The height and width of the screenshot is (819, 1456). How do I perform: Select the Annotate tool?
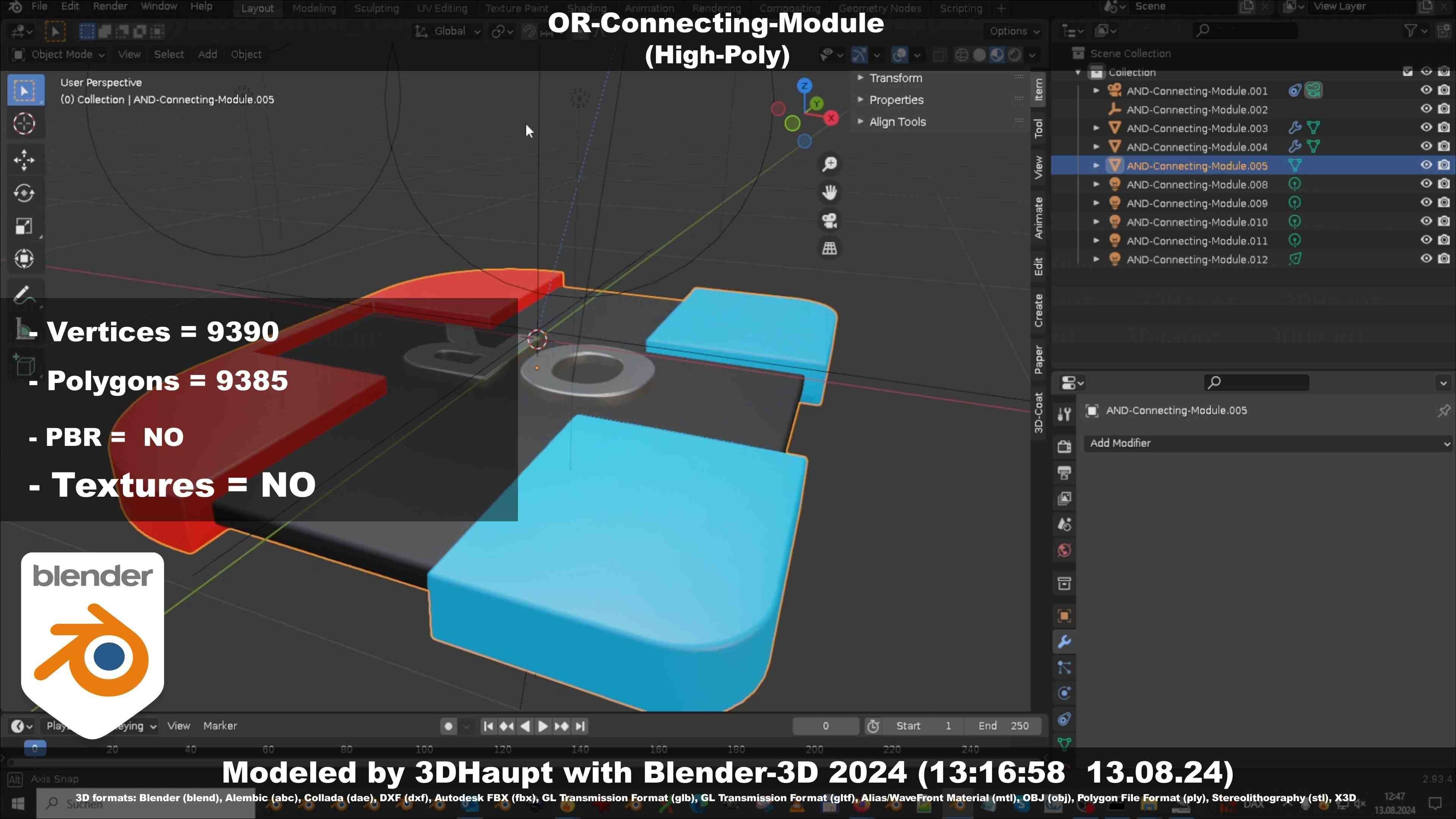click(x=24, y=294)
